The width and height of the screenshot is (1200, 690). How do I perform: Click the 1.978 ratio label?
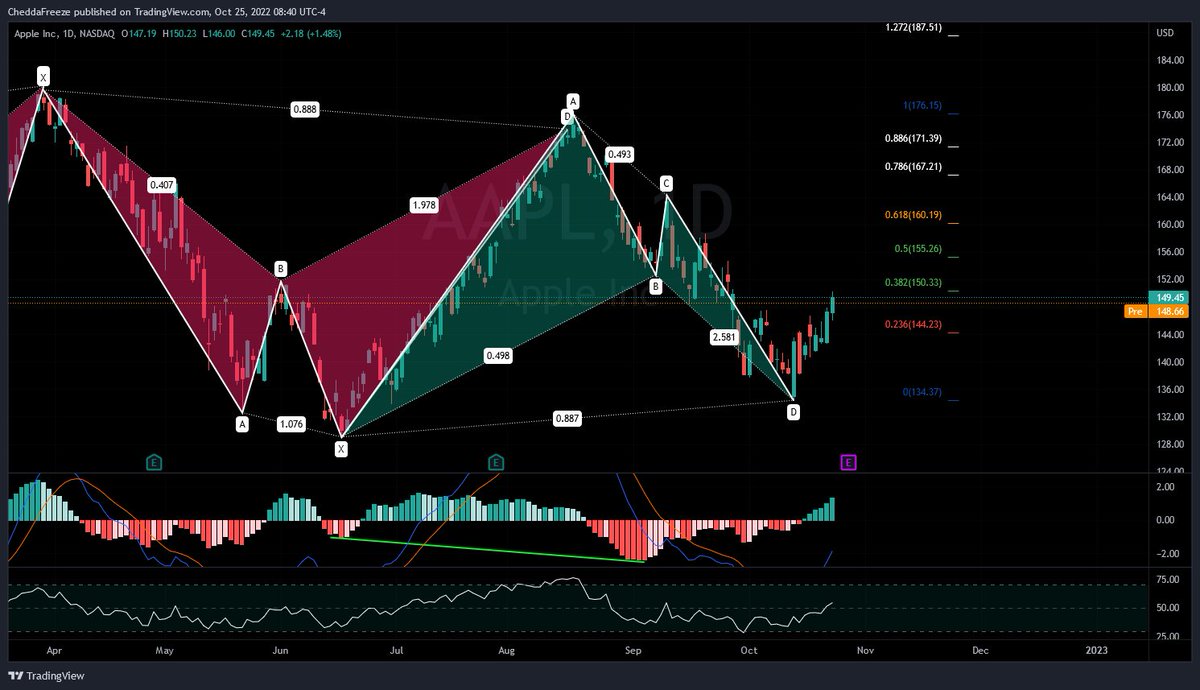coord(423,205)
